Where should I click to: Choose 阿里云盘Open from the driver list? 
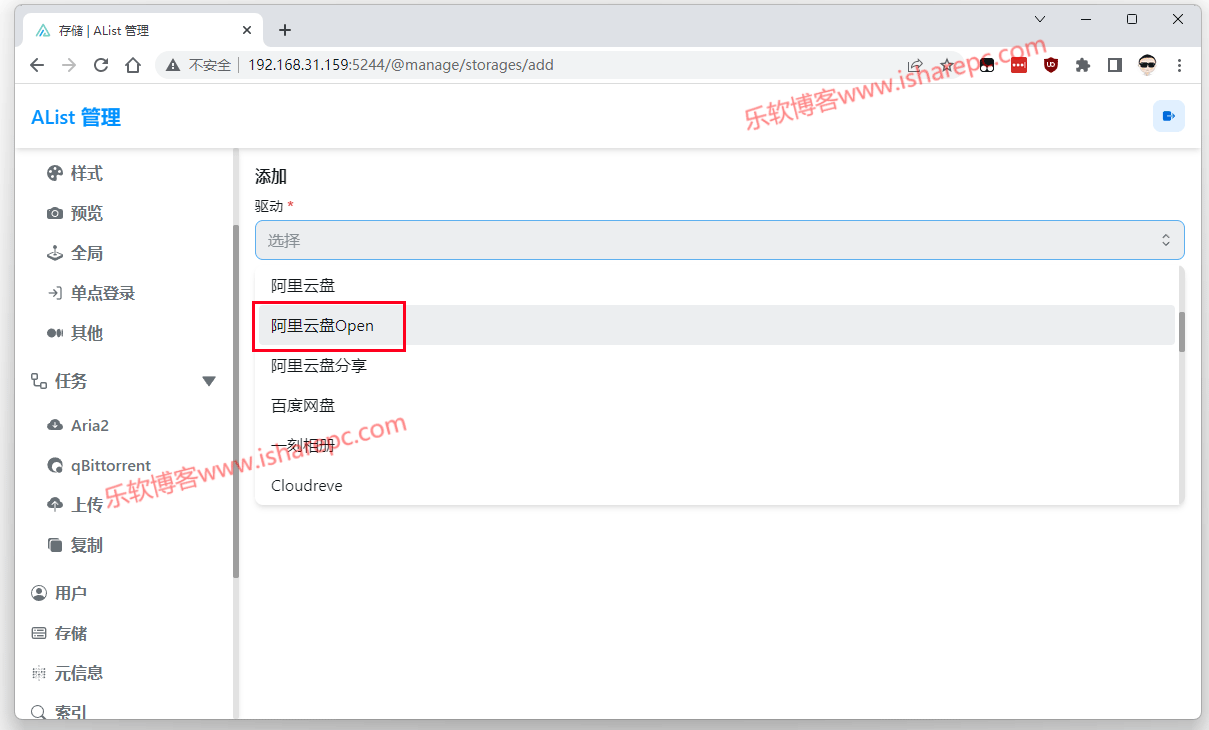715,326
